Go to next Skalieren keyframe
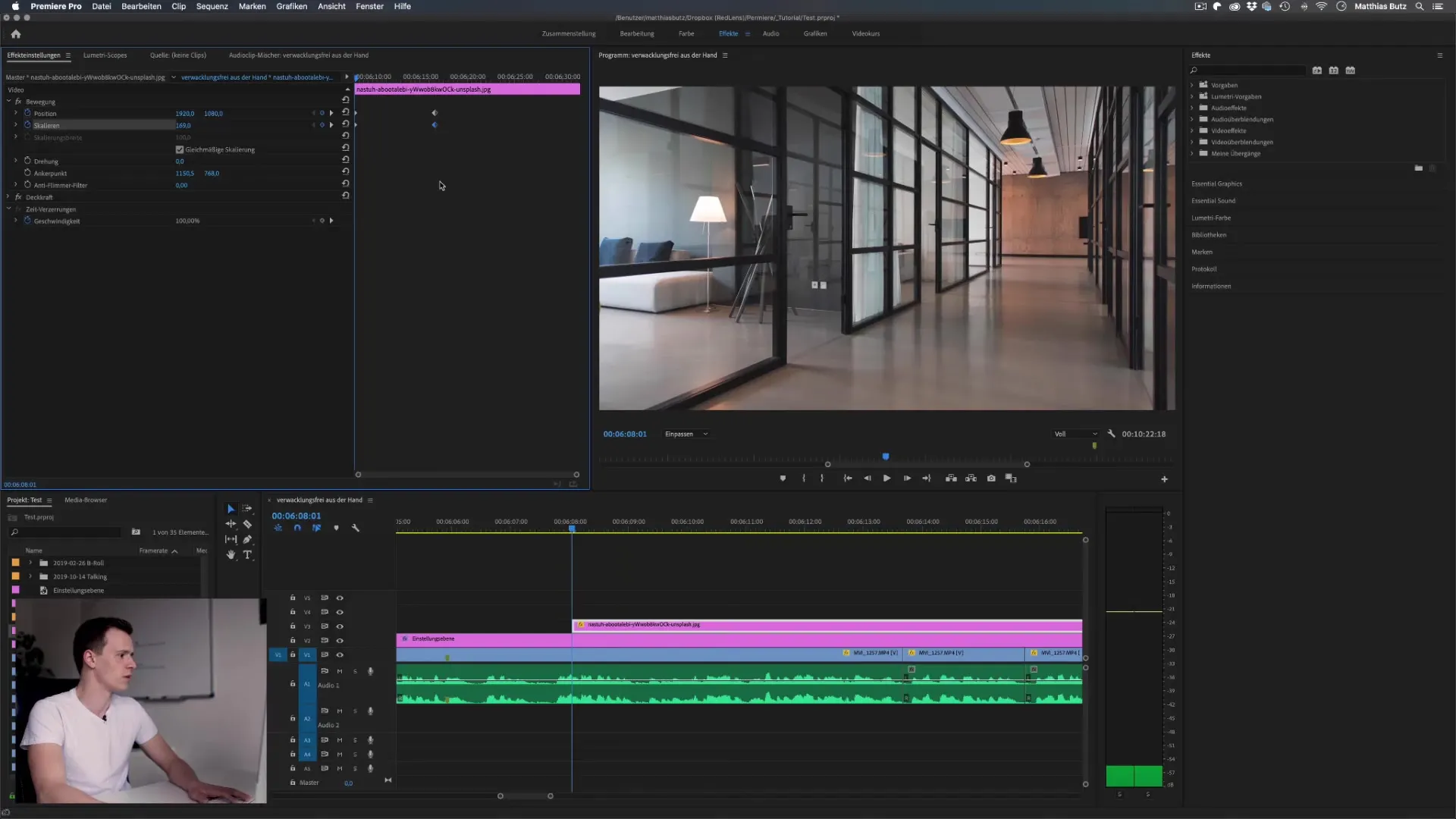The image size is (1456, 819). [x=331, y=125]
